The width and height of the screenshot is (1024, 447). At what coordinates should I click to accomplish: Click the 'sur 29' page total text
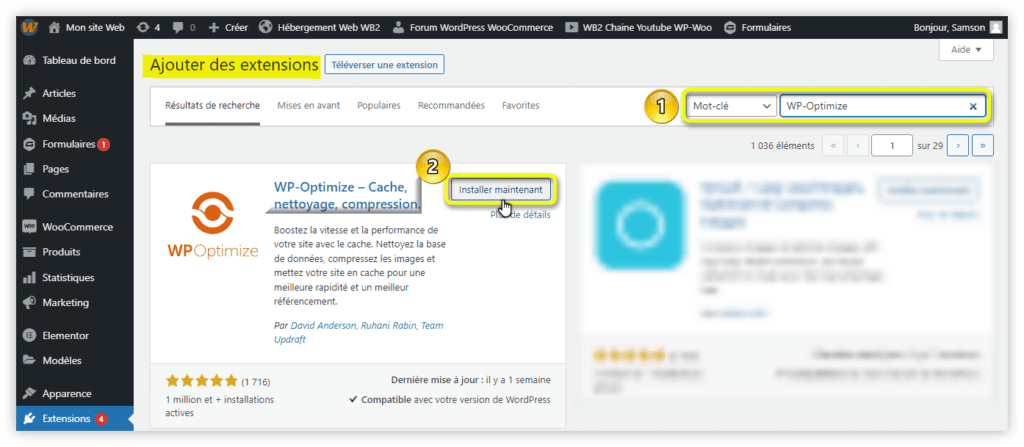(930, 146)
